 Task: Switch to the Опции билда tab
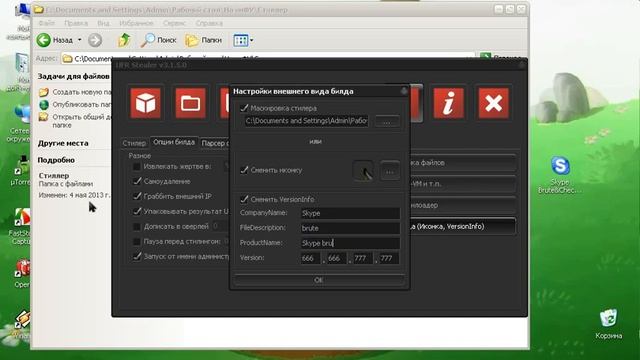coord(174,142)
